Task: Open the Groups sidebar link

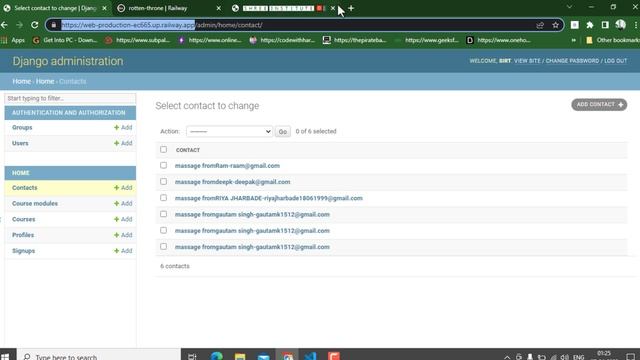Action: (x=22, y=127)
